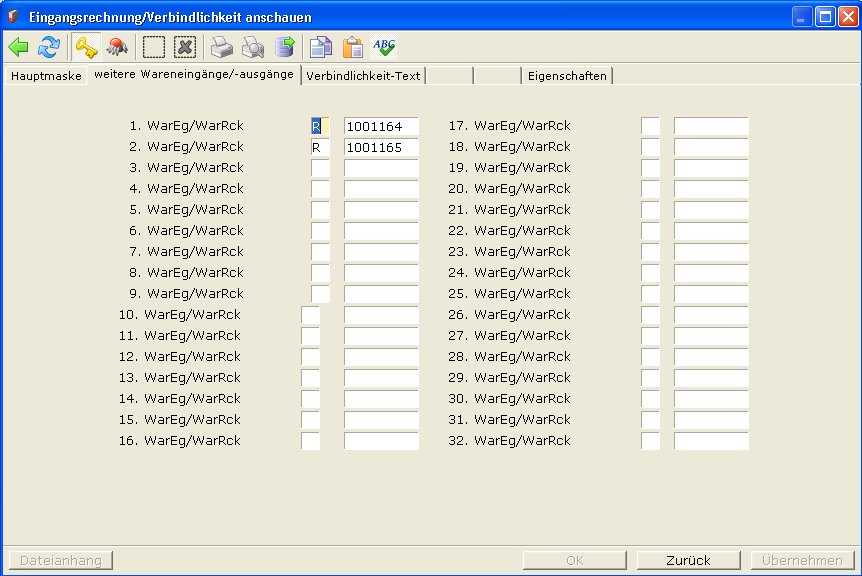The height and width of the screenshot is (576, 862).
Task: Open print preview with magnifier icon
Action: (253, 47)
